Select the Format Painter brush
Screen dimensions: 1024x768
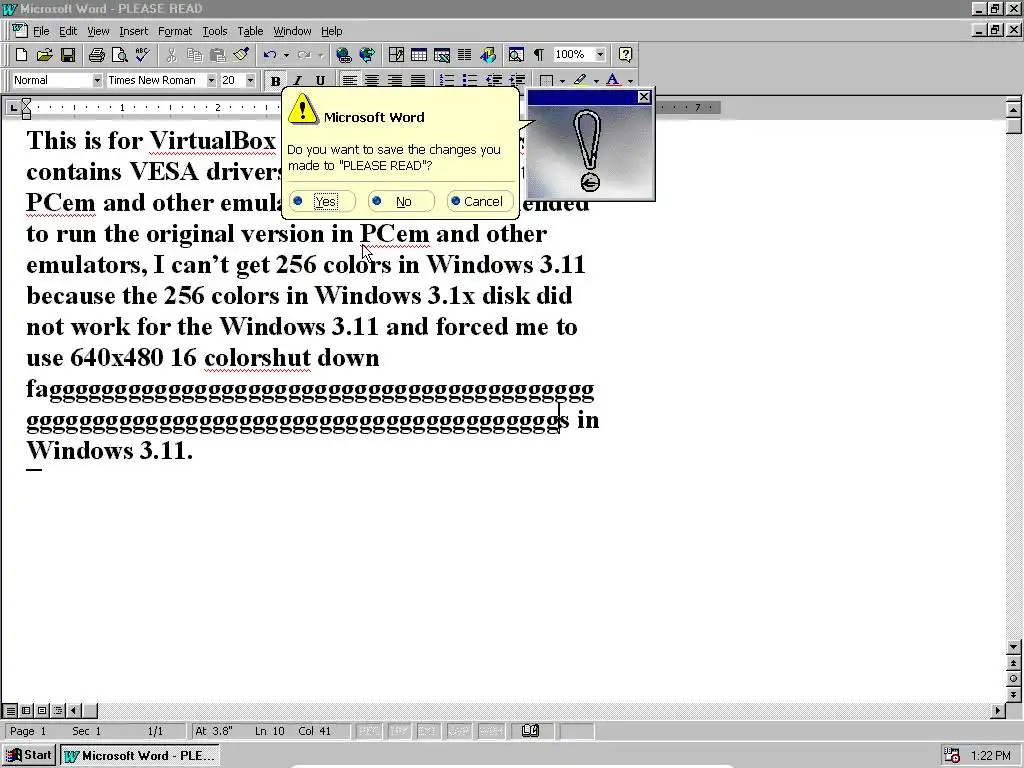[241, 55]
